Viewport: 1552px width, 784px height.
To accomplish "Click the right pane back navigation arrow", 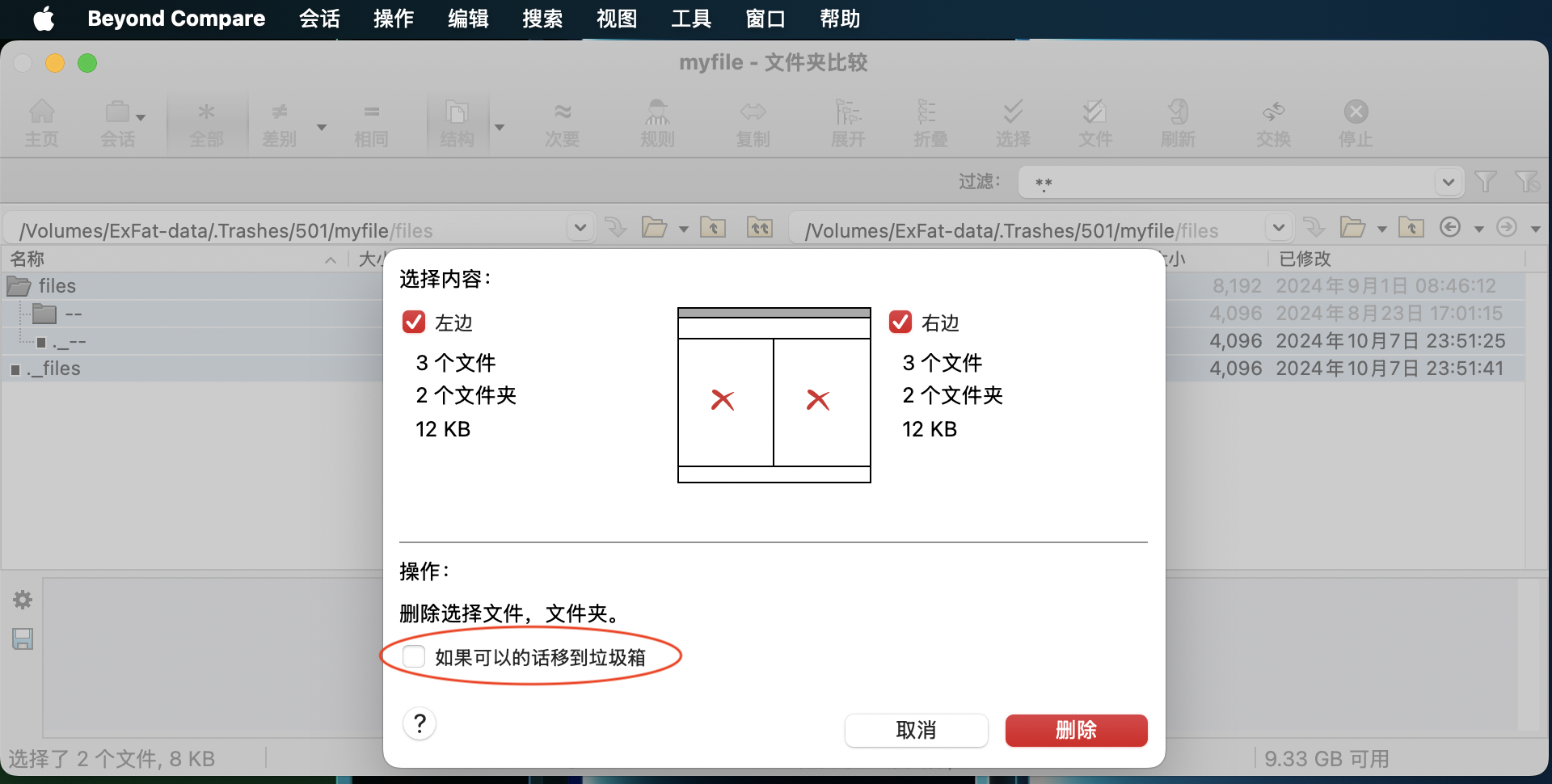I will pos(1450,227).
